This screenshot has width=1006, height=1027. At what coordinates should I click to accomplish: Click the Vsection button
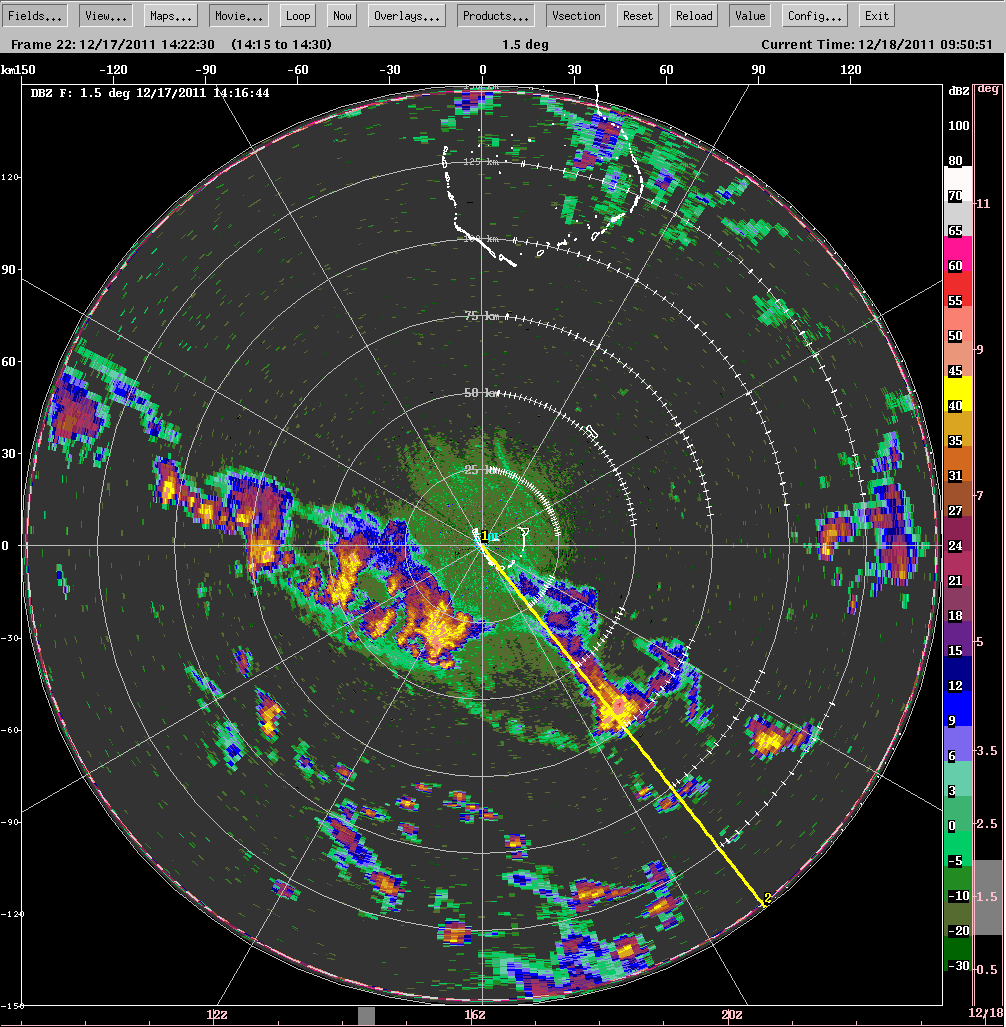coord(576,16)
